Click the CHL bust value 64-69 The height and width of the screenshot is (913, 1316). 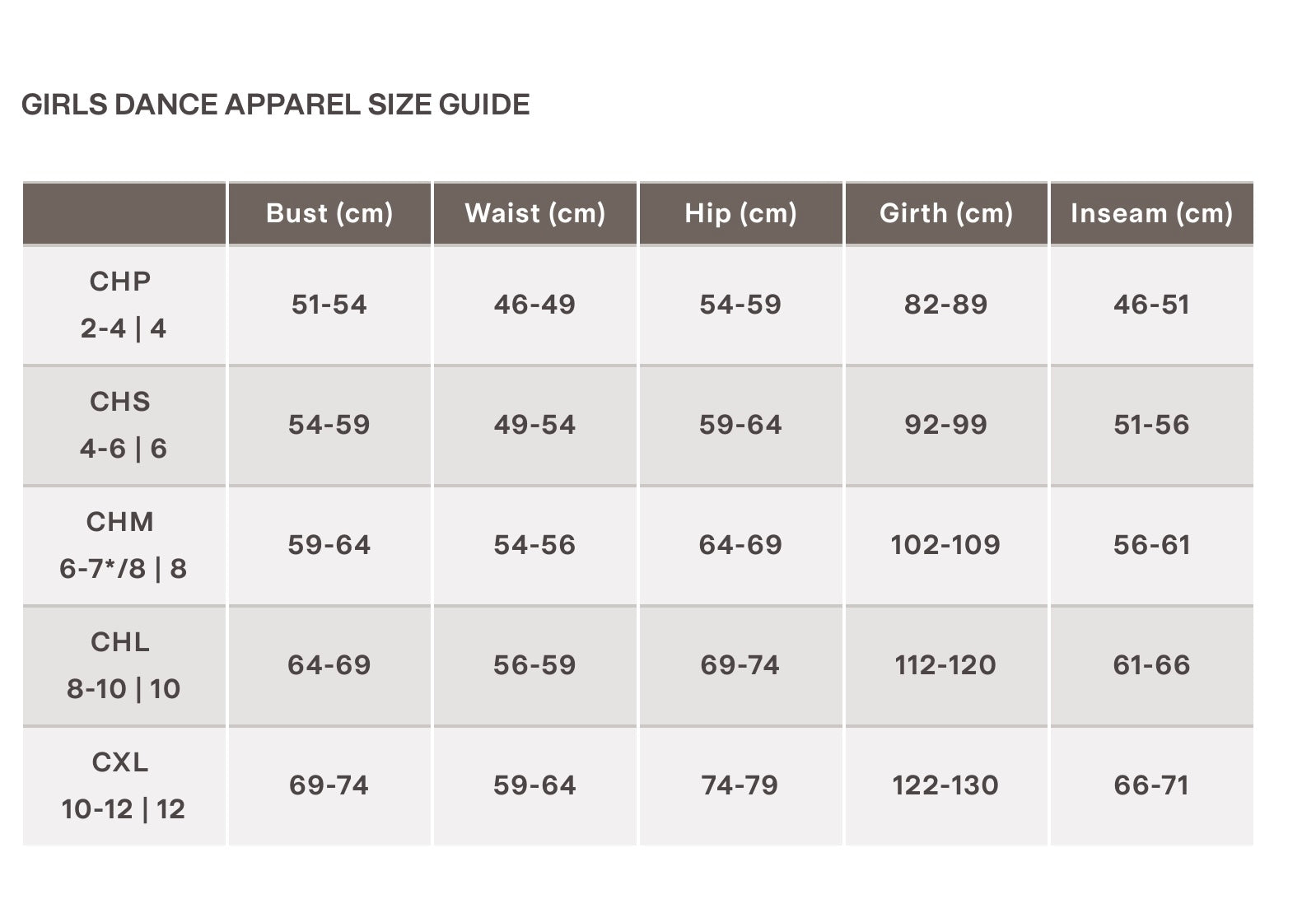pos(329,665)
